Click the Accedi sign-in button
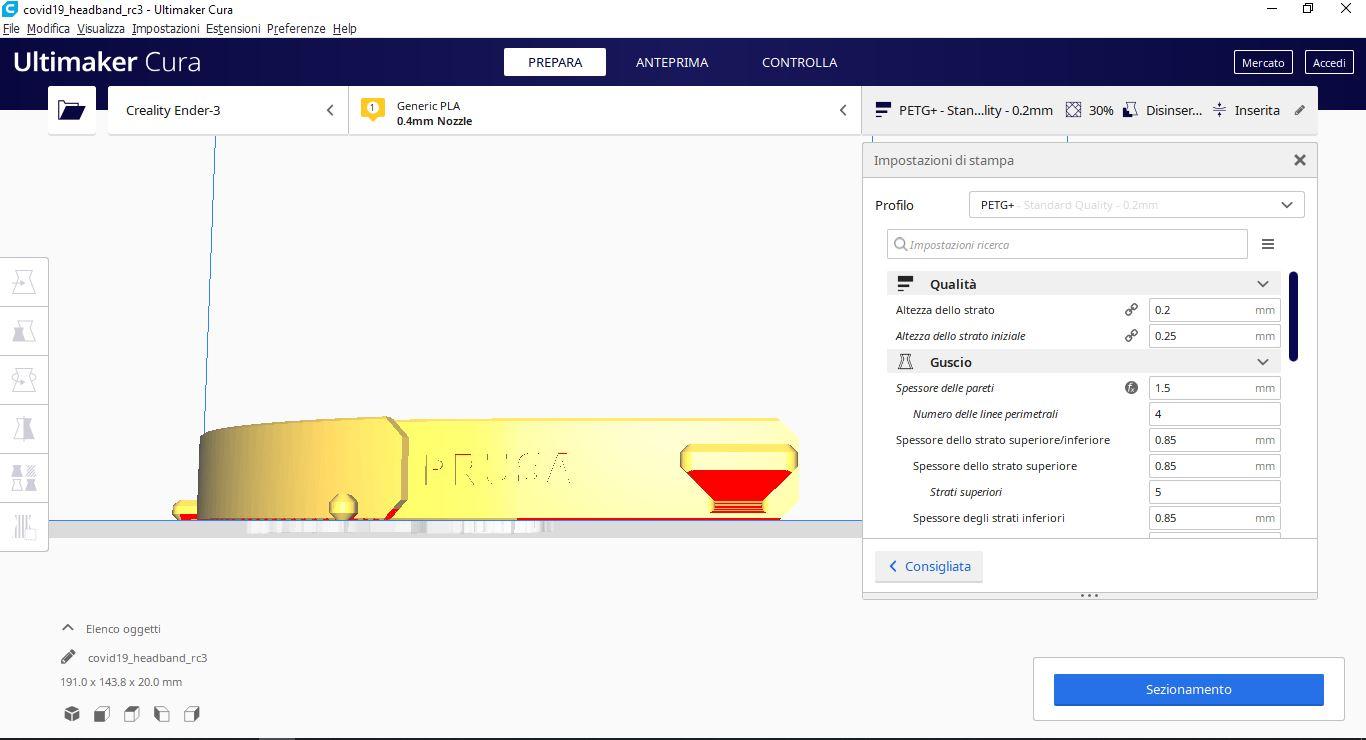Screen dimensions: 1366x740 pos(1329,62)
